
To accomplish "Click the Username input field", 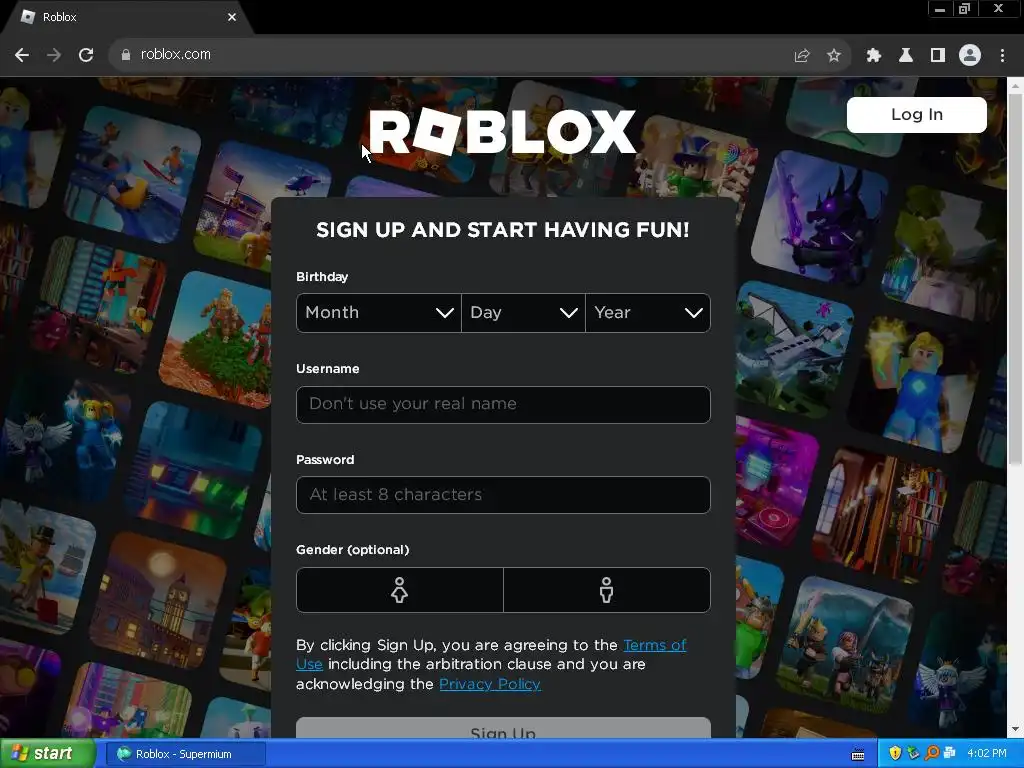I will (503, 404).
